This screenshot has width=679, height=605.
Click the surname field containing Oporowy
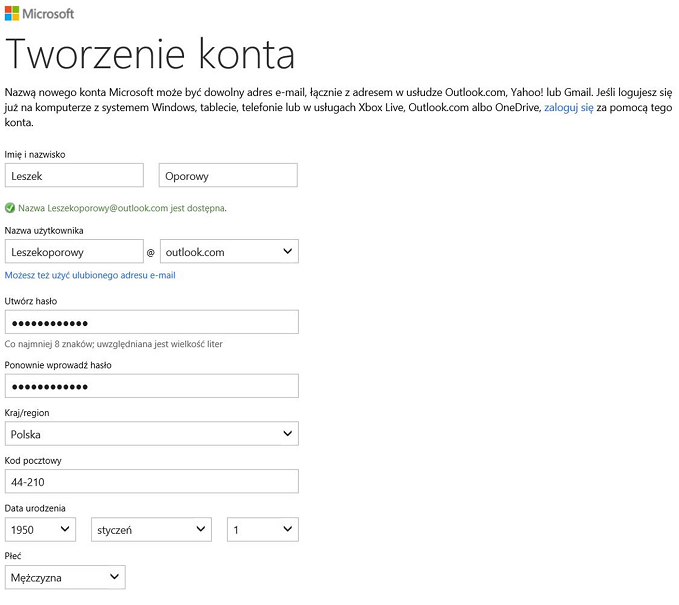[228, 175]
